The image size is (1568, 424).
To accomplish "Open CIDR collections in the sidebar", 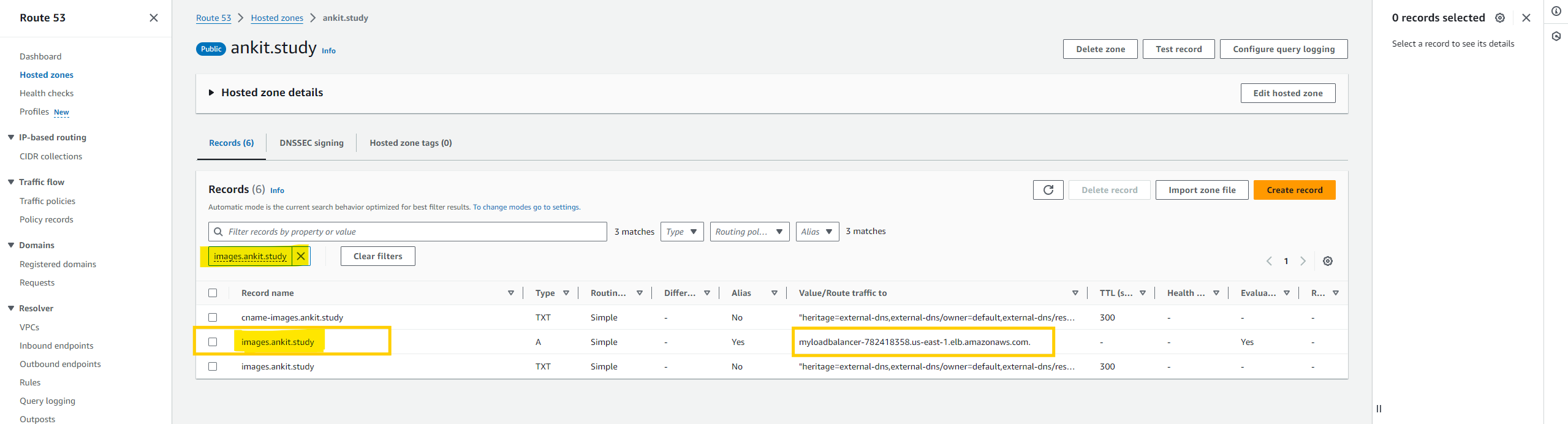I will coord(51,156).
